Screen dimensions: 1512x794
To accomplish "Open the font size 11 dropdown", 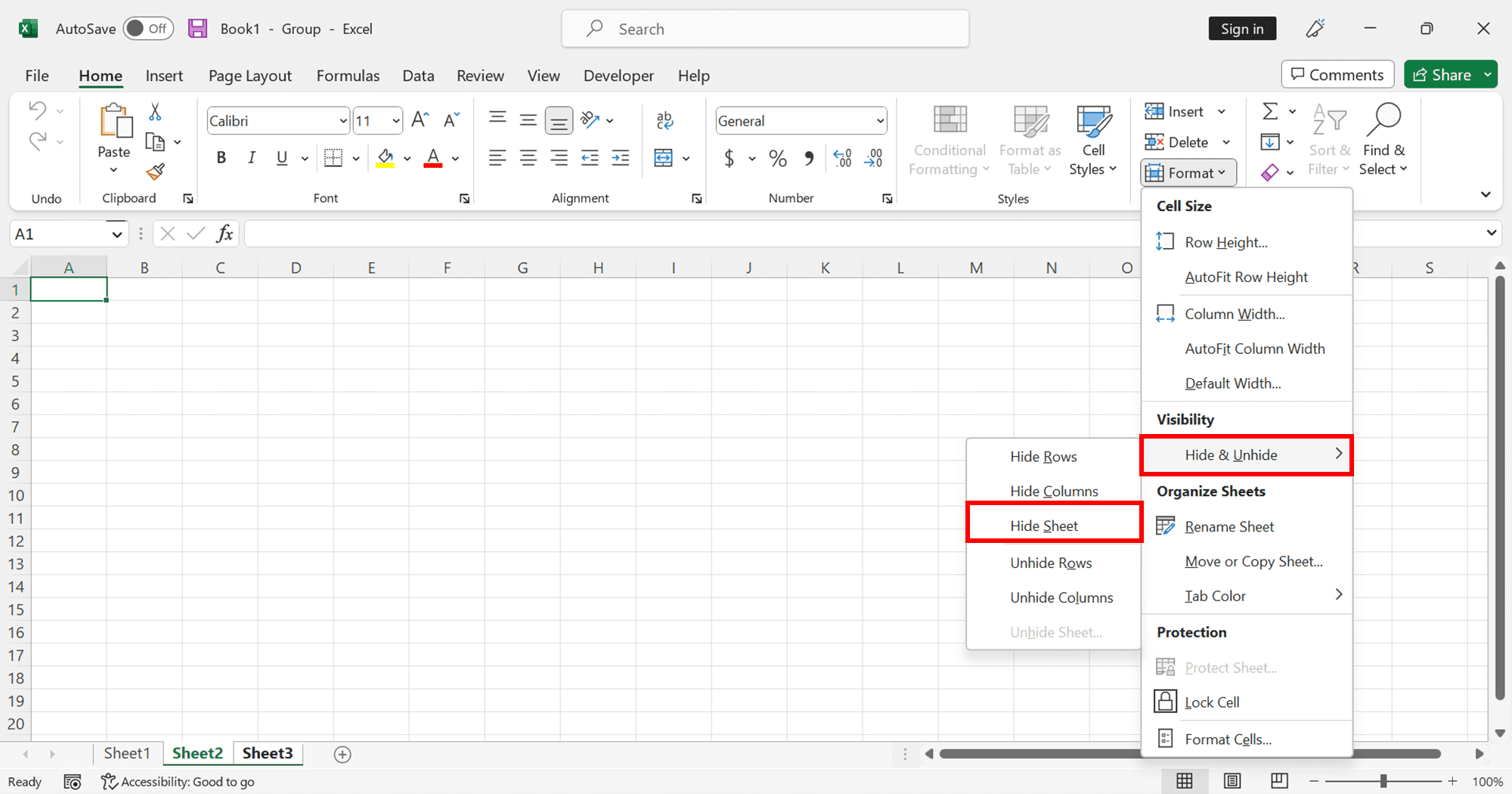I will pos(395,121).
